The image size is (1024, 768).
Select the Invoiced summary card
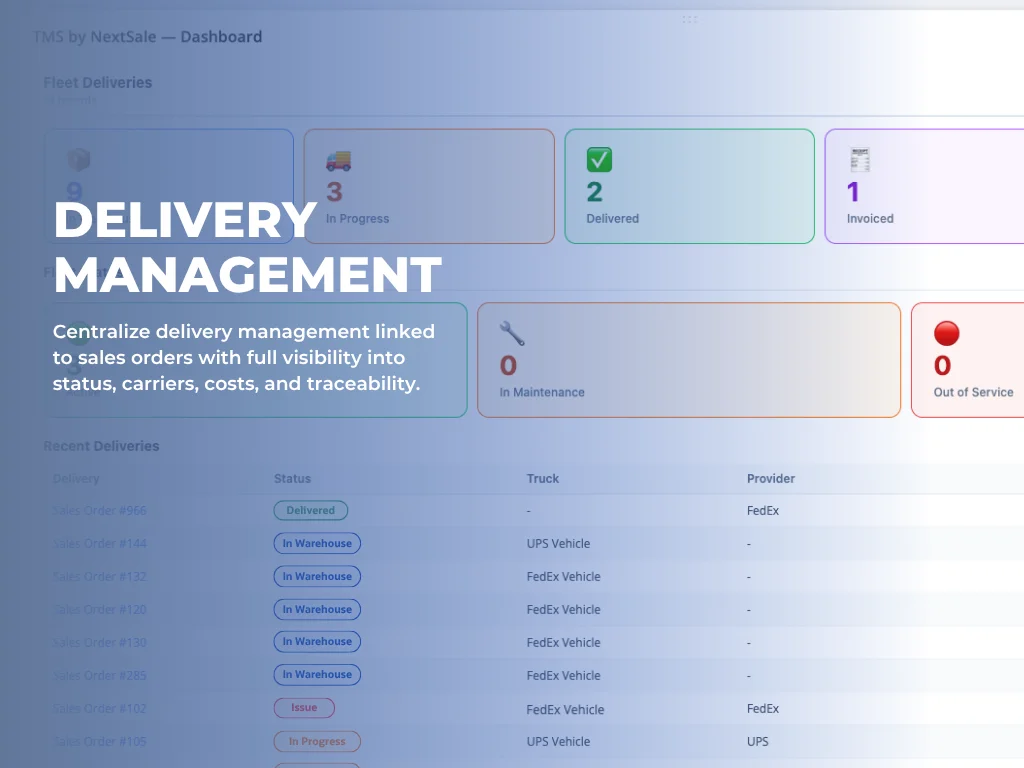924,186
